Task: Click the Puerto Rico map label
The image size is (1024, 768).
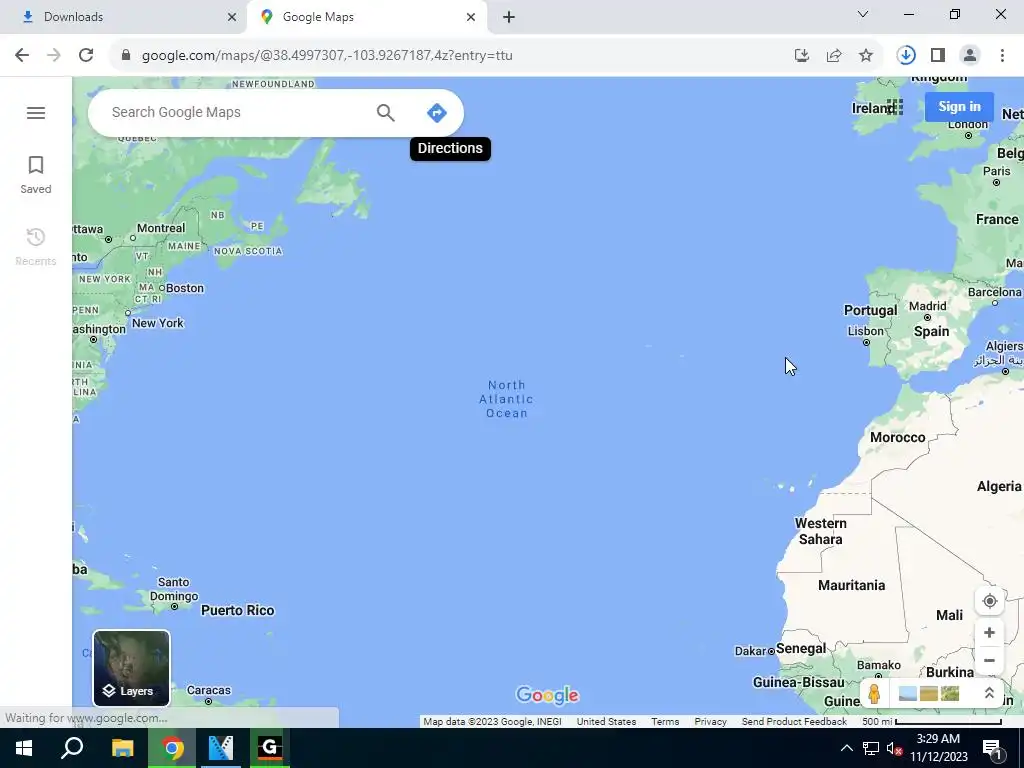Action: pyautogui.click(x=238, y=611)
